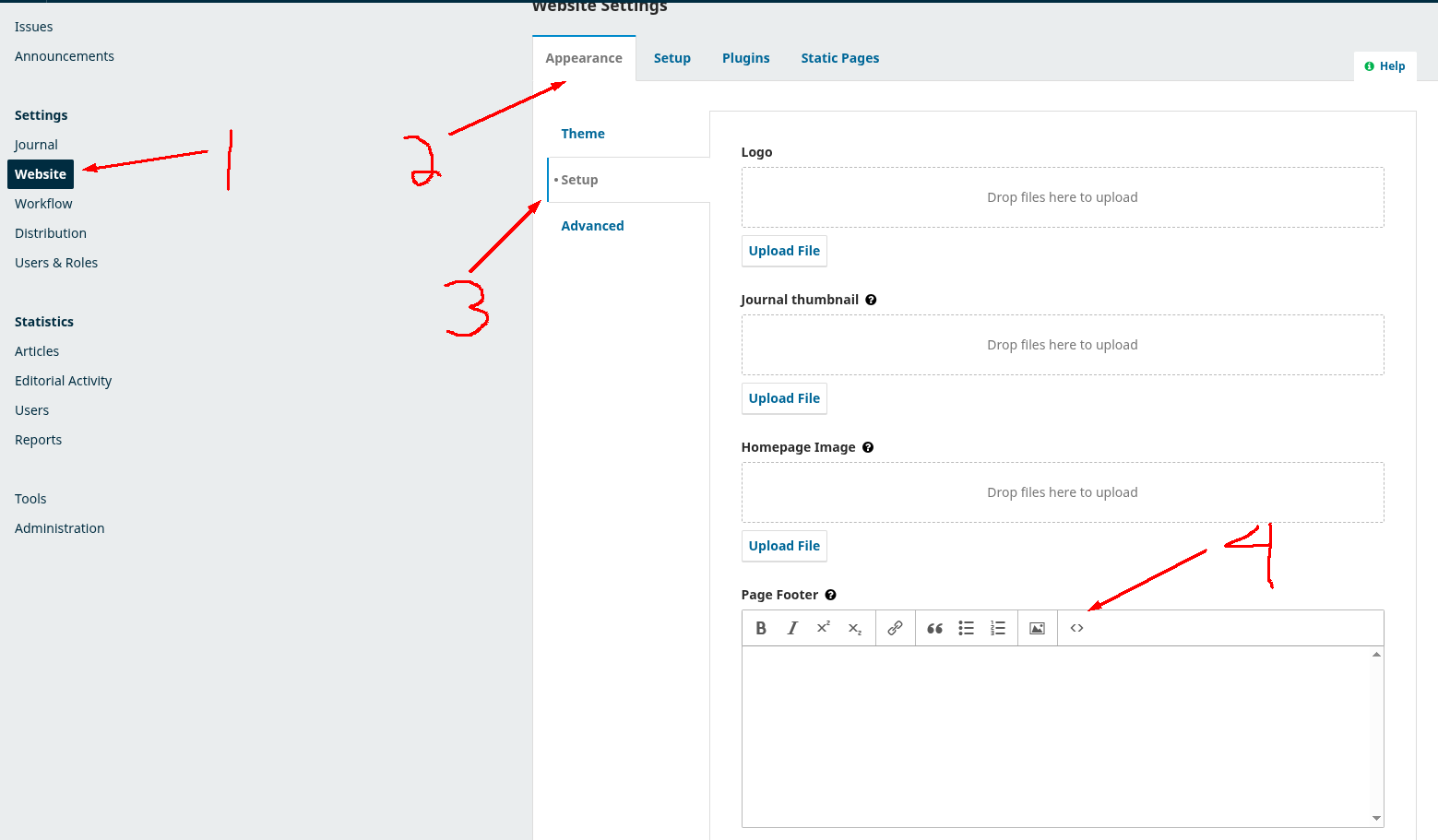Switch to the Static Pages tab

[839, 58]
